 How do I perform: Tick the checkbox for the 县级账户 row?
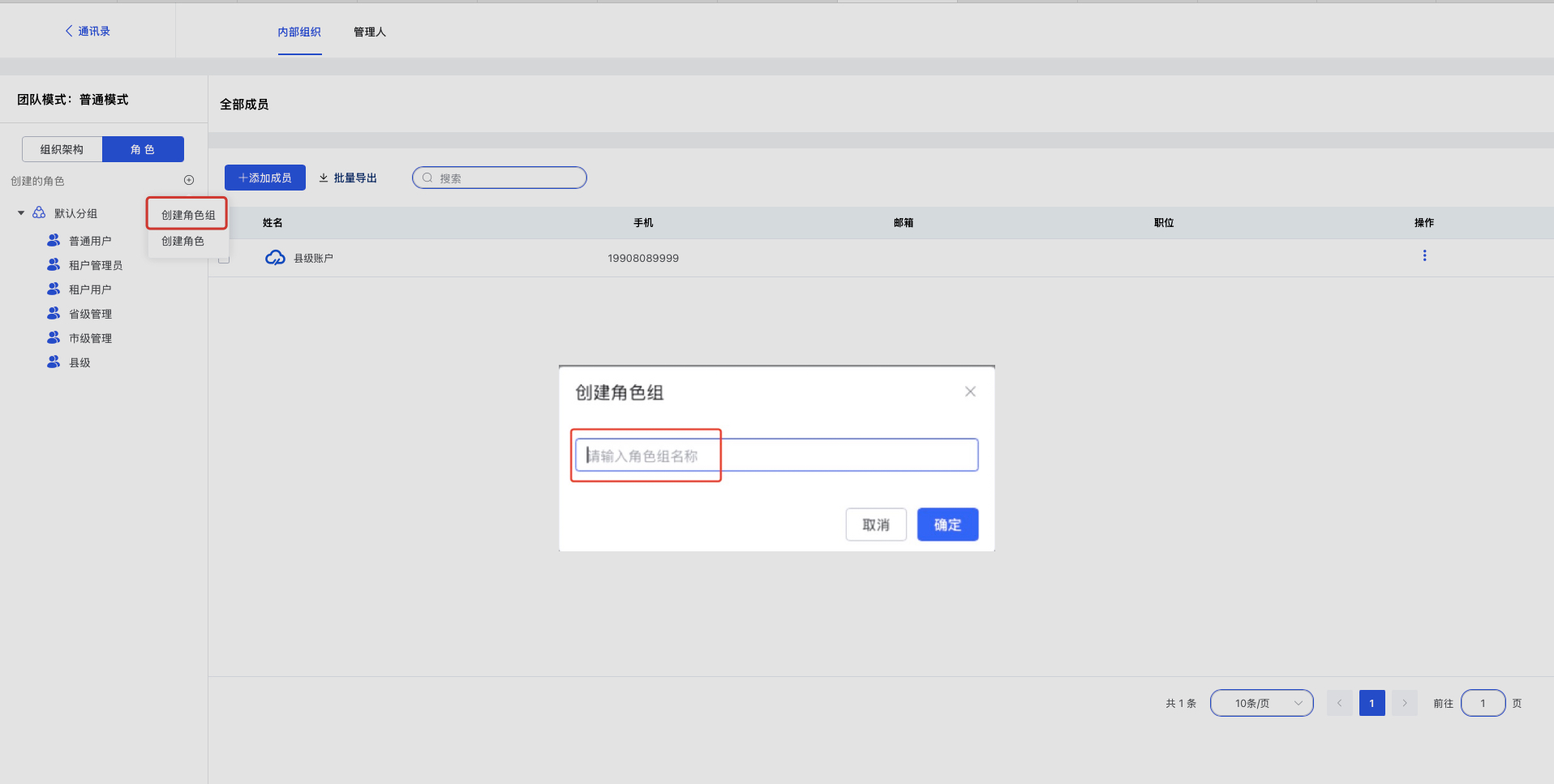(x=224, y=259)
